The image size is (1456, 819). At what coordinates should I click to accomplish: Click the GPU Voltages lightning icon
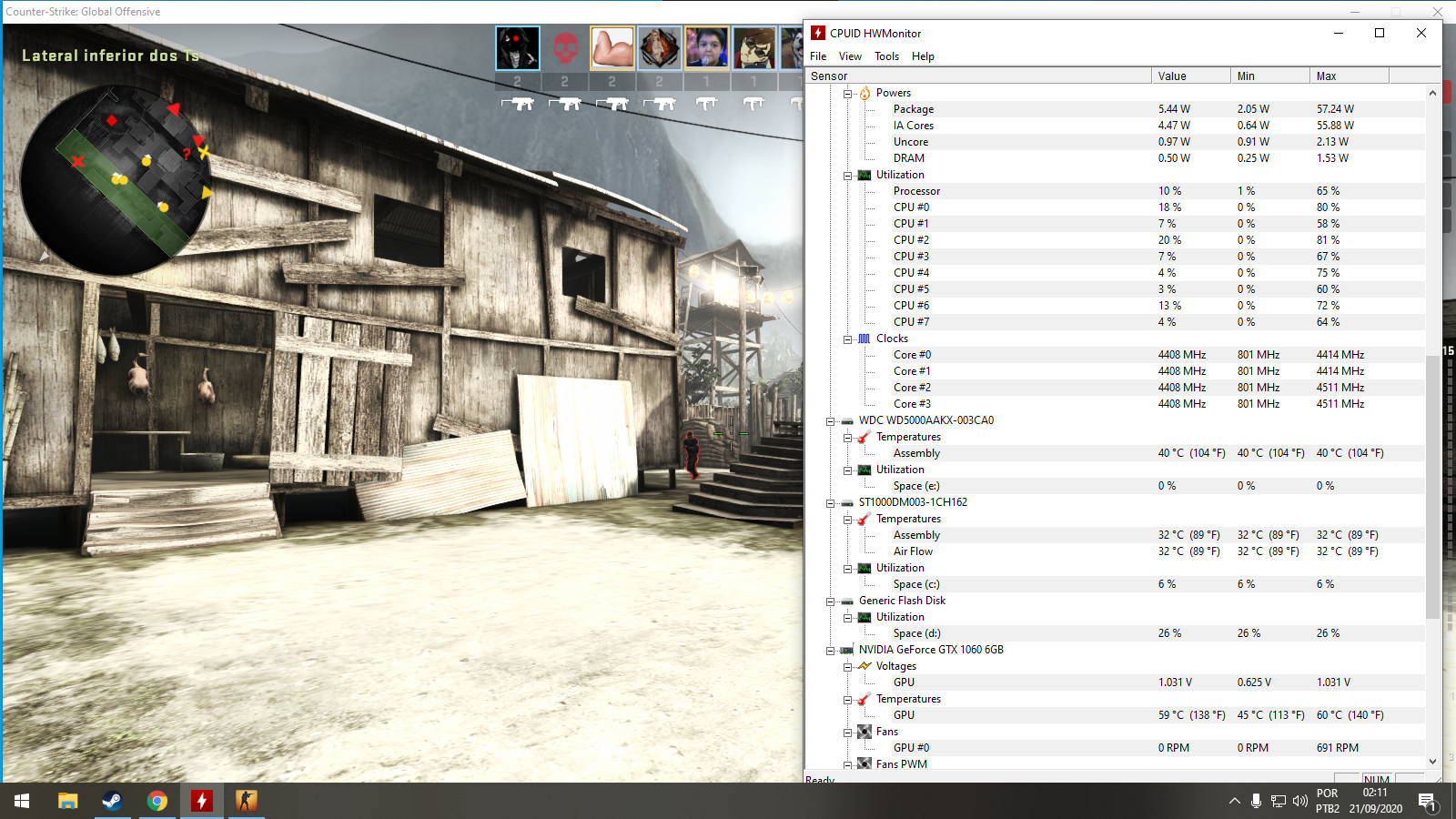pos(864,666)
